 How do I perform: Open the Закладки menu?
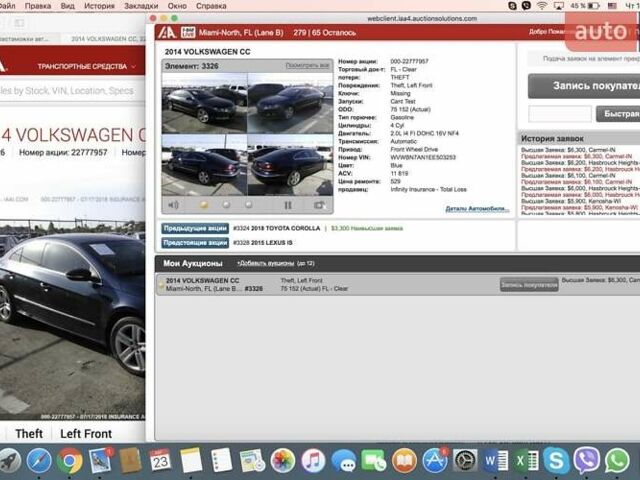point(141,6)
